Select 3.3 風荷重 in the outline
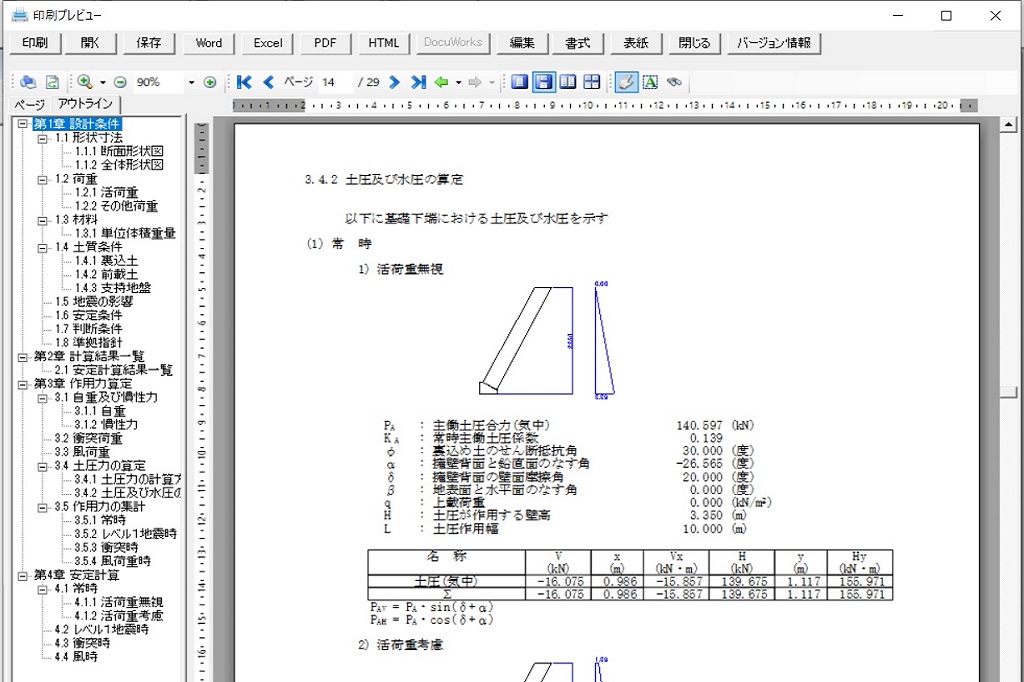Screen dimensions: 1024x682 point(82,452)
